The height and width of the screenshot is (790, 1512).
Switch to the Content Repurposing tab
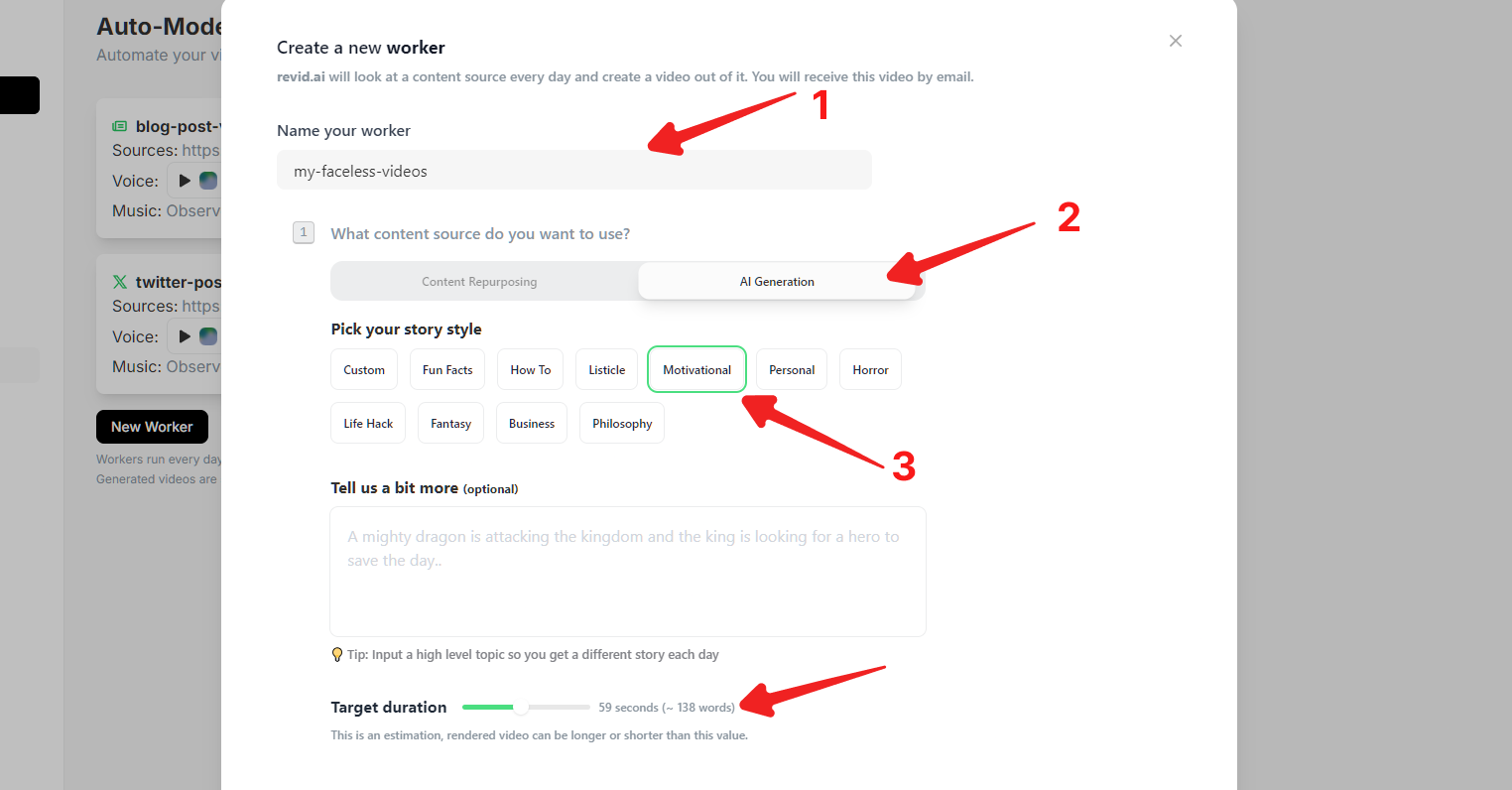(x=479, y=282)
